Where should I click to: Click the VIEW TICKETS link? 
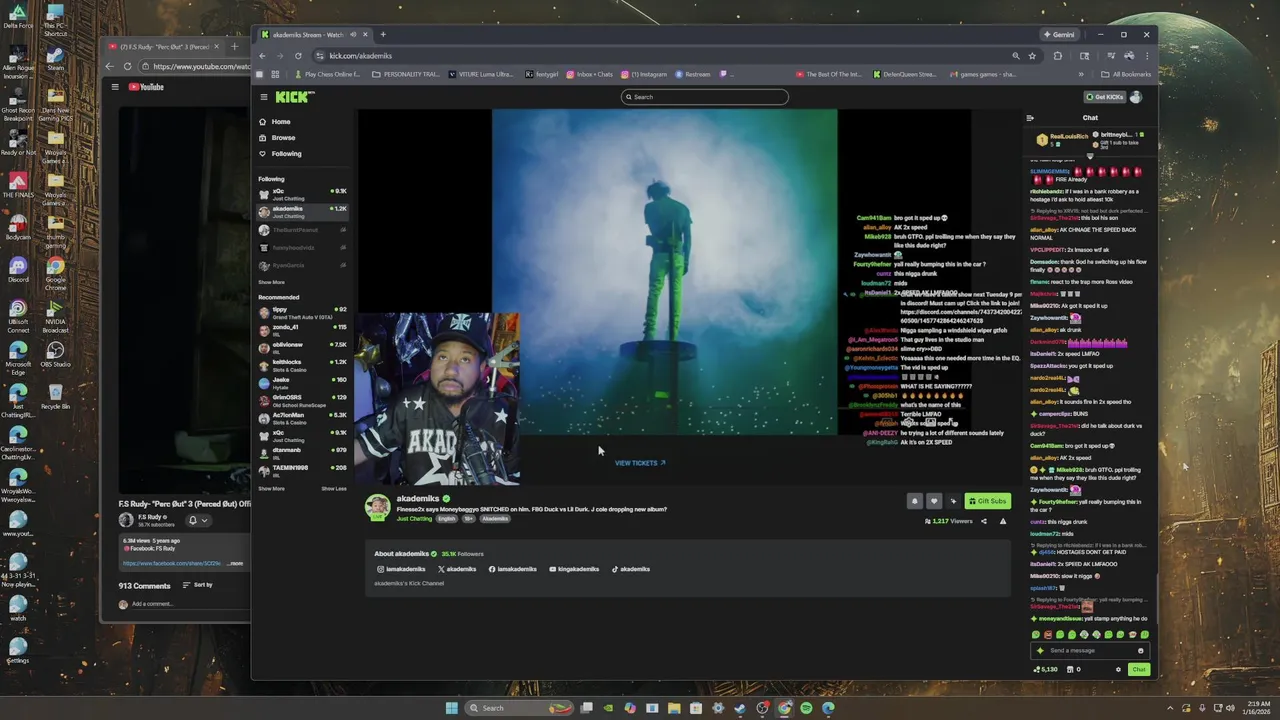[640, 463]
